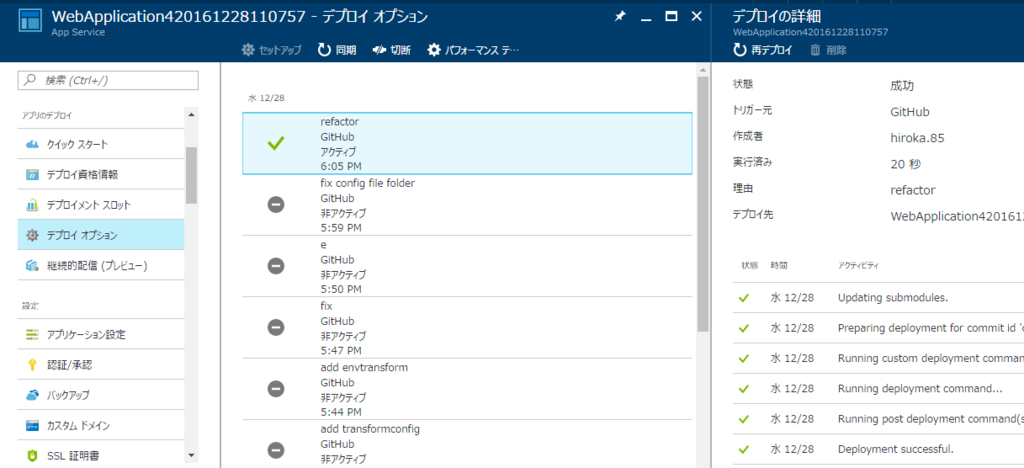Open デプロイメント スロット menu item

pyautogui.click(x=101, y=205)
